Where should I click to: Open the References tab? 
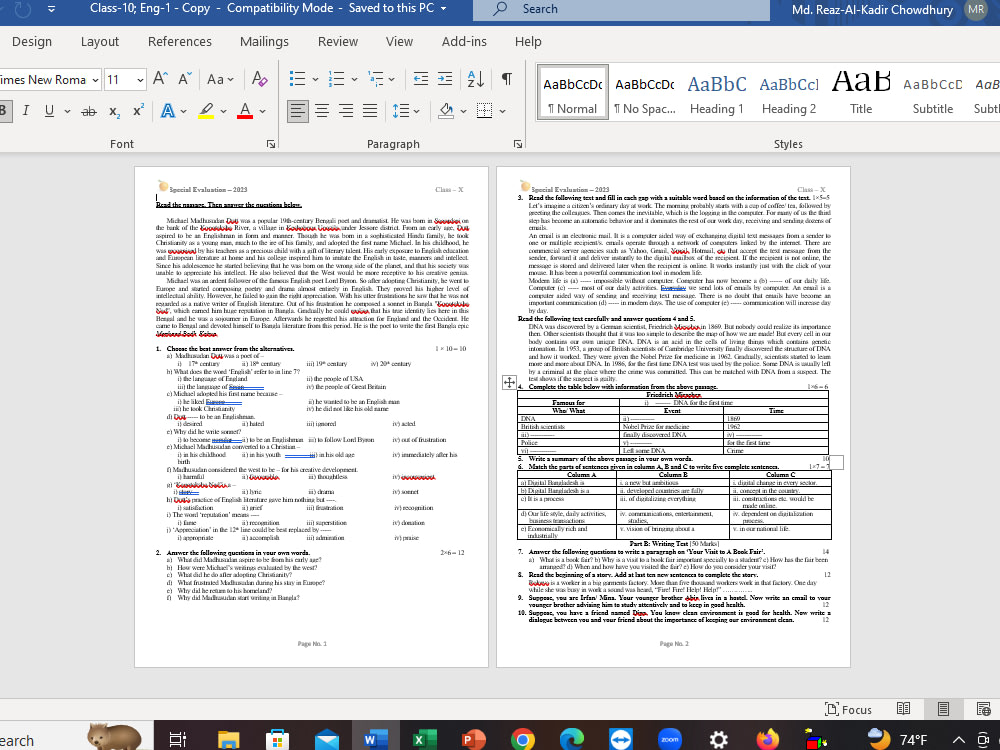[180, 41]
